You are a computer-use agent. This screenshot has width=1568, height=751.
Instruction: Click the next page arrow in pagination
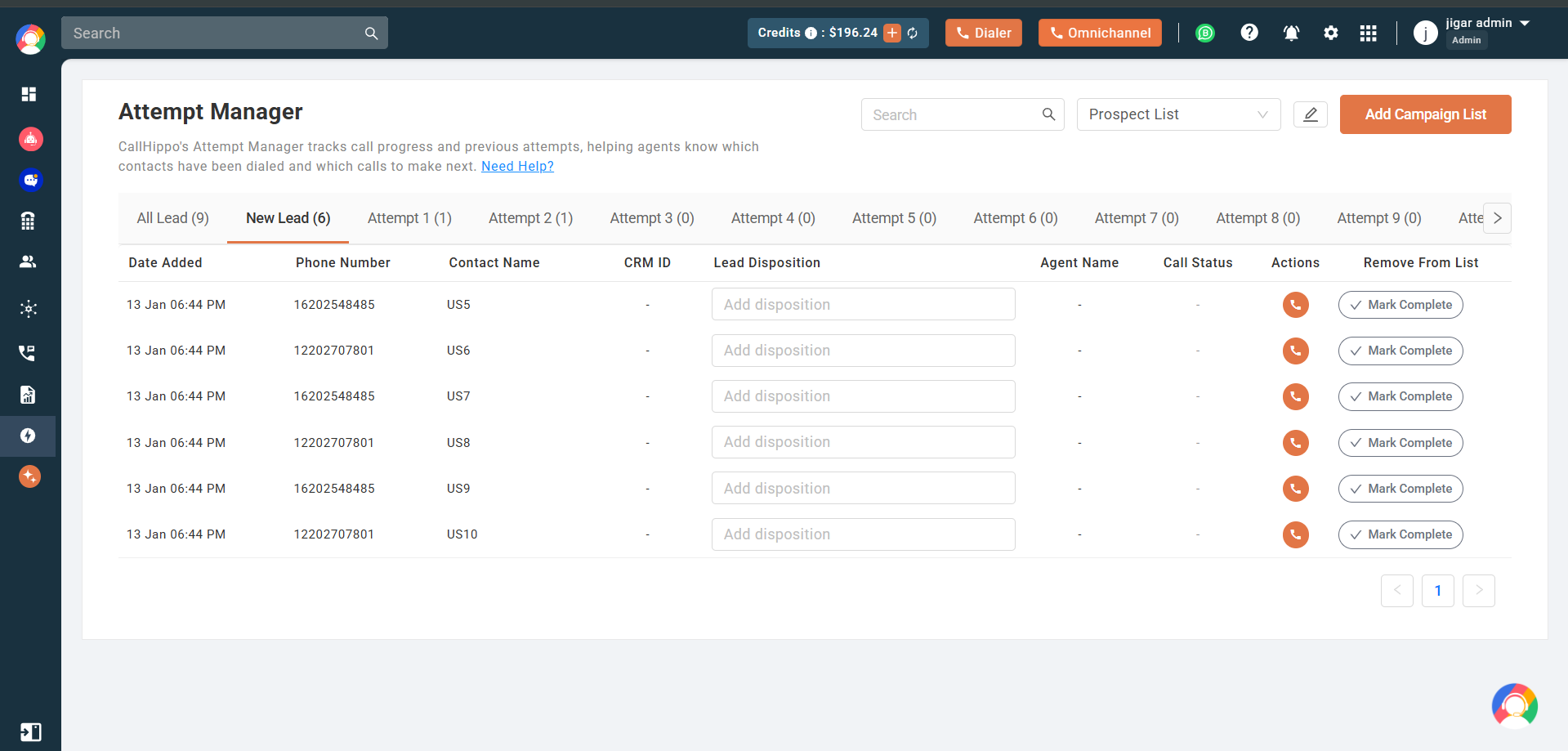[x=1479, y=591]
